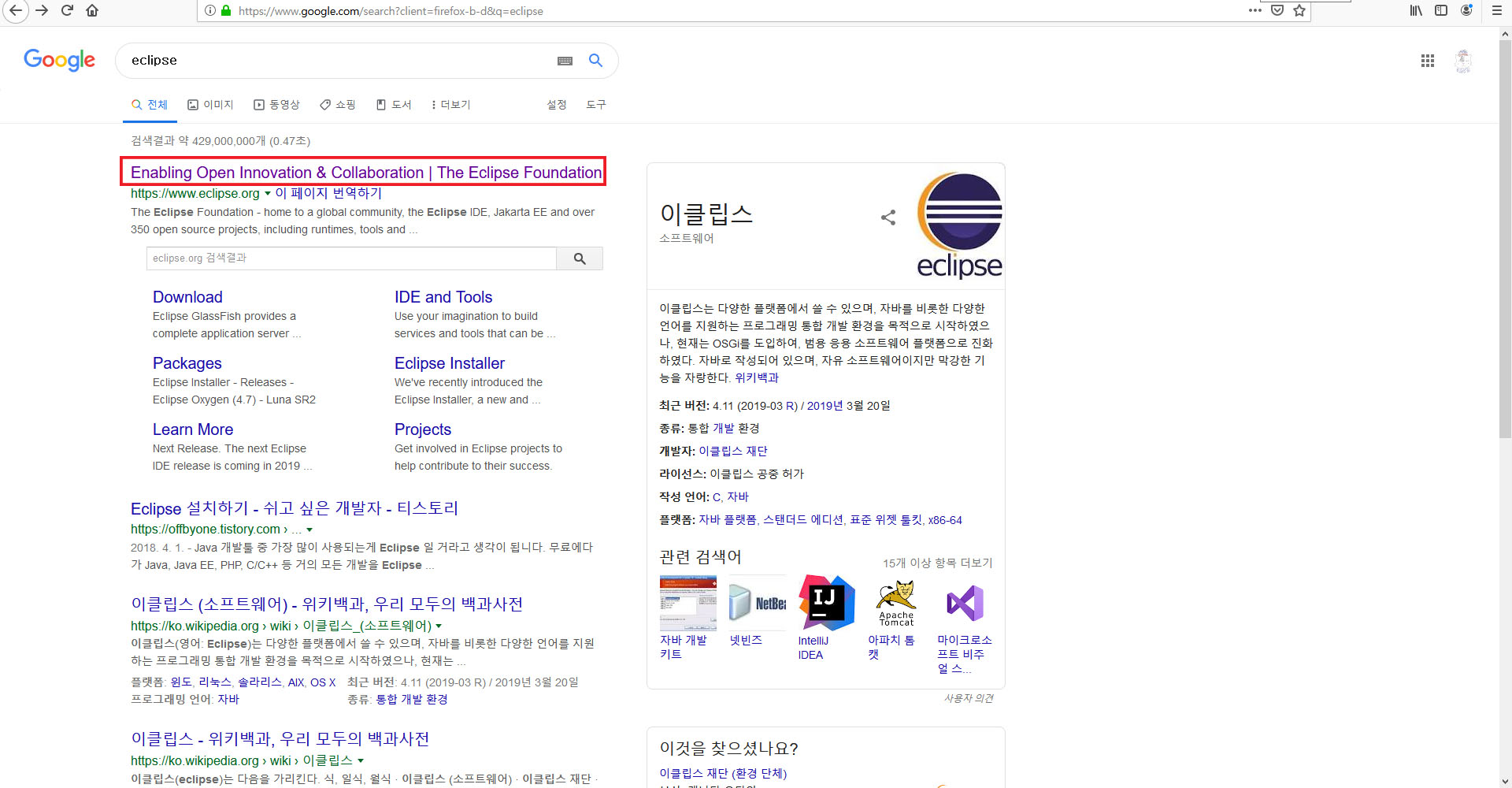1512x788 pixels.
Task: Go back to the previous page
Action: coord(15,10)
